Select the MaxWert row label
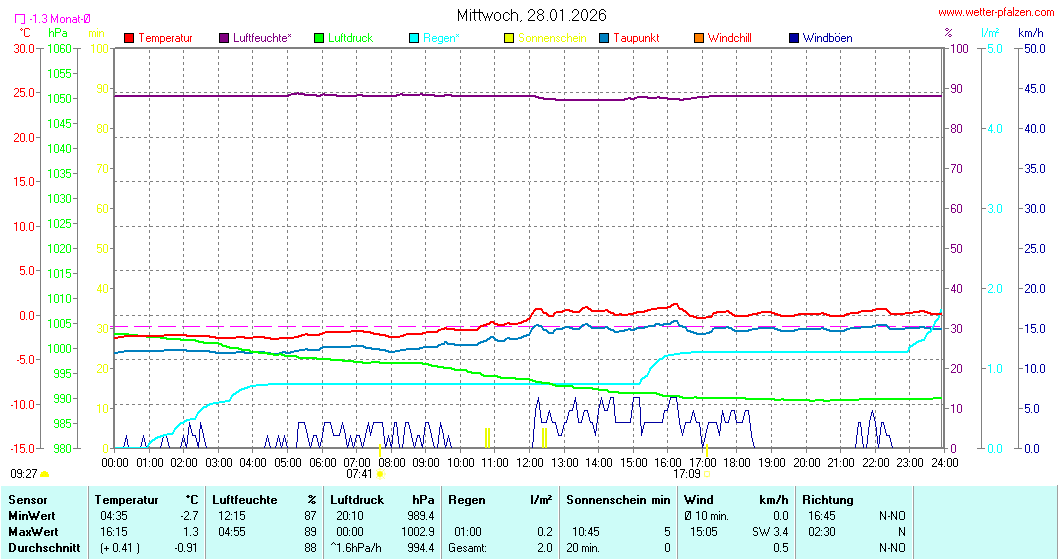 (32, 531)
